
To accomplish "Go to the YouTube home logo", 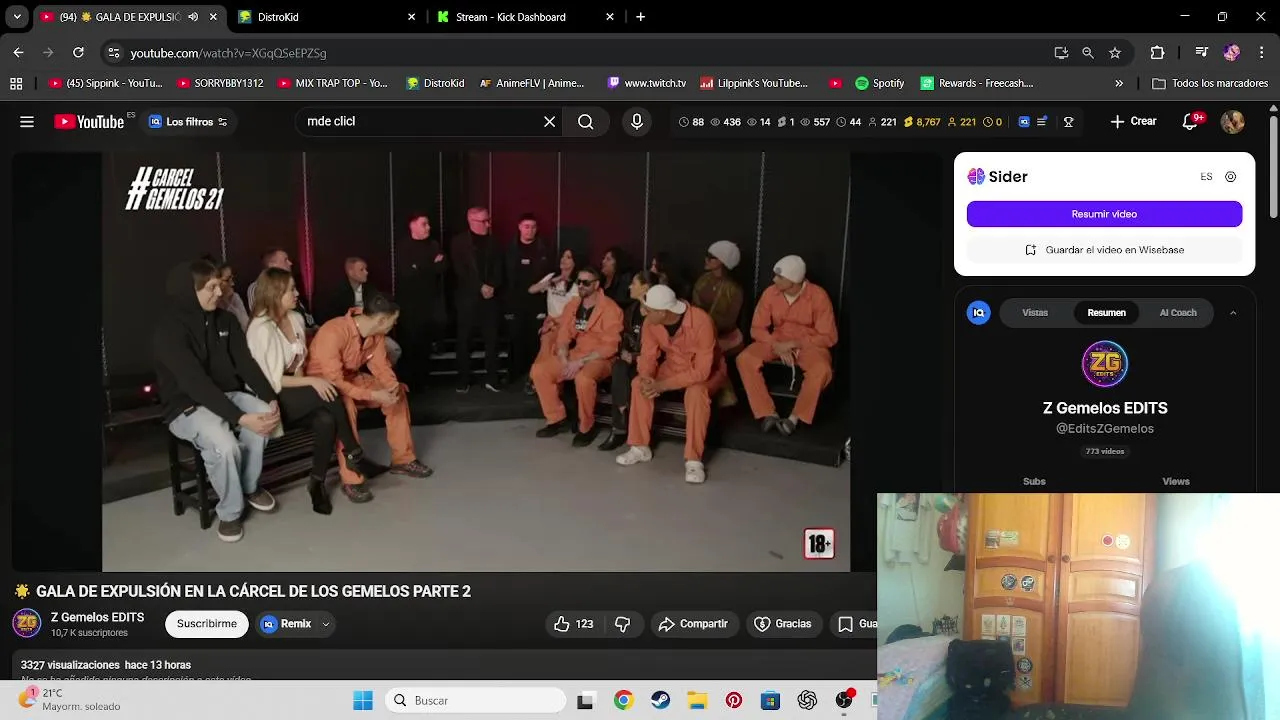I will [x=89, y=122].
